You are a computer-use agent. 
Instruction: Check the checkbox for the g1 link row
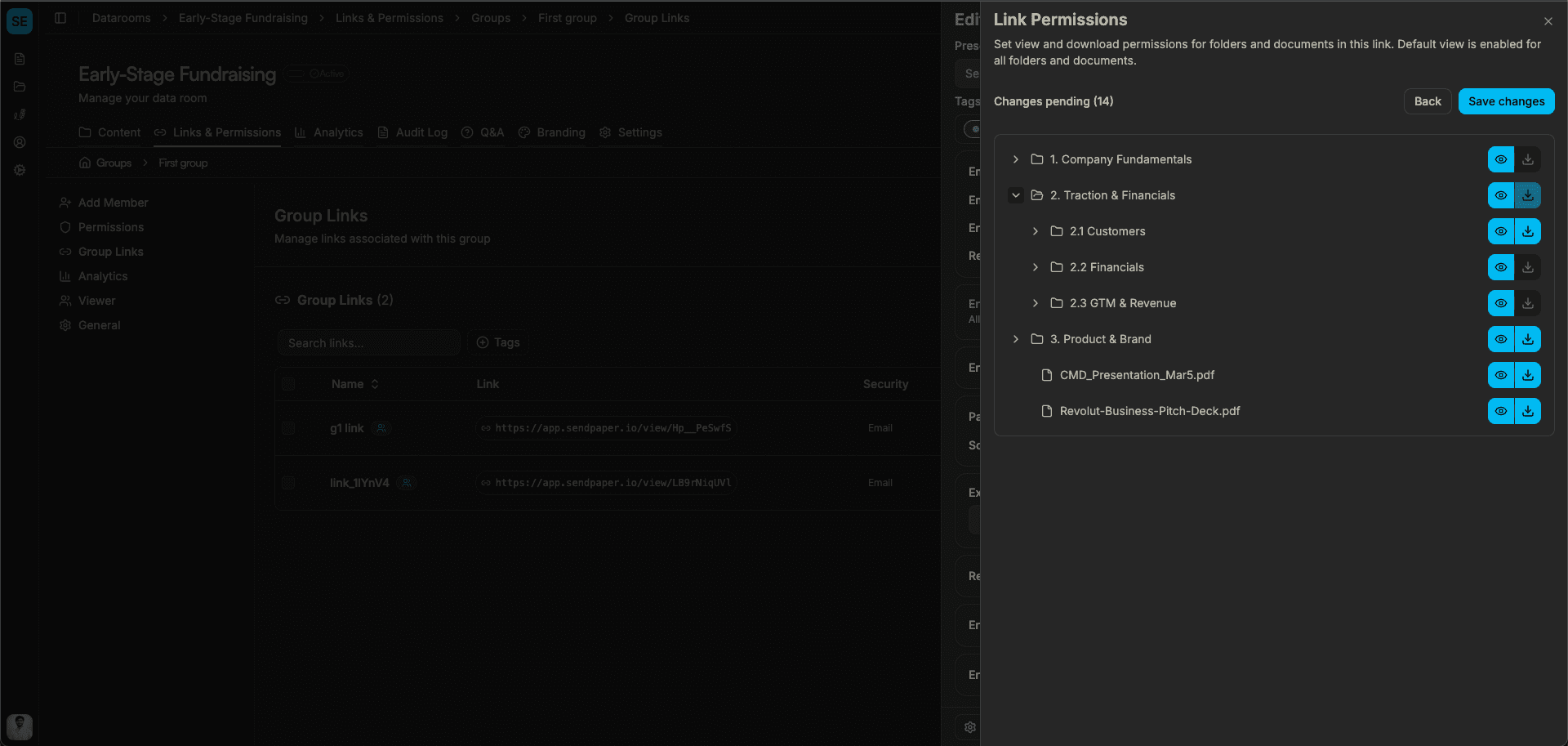[x=288, y=427]
